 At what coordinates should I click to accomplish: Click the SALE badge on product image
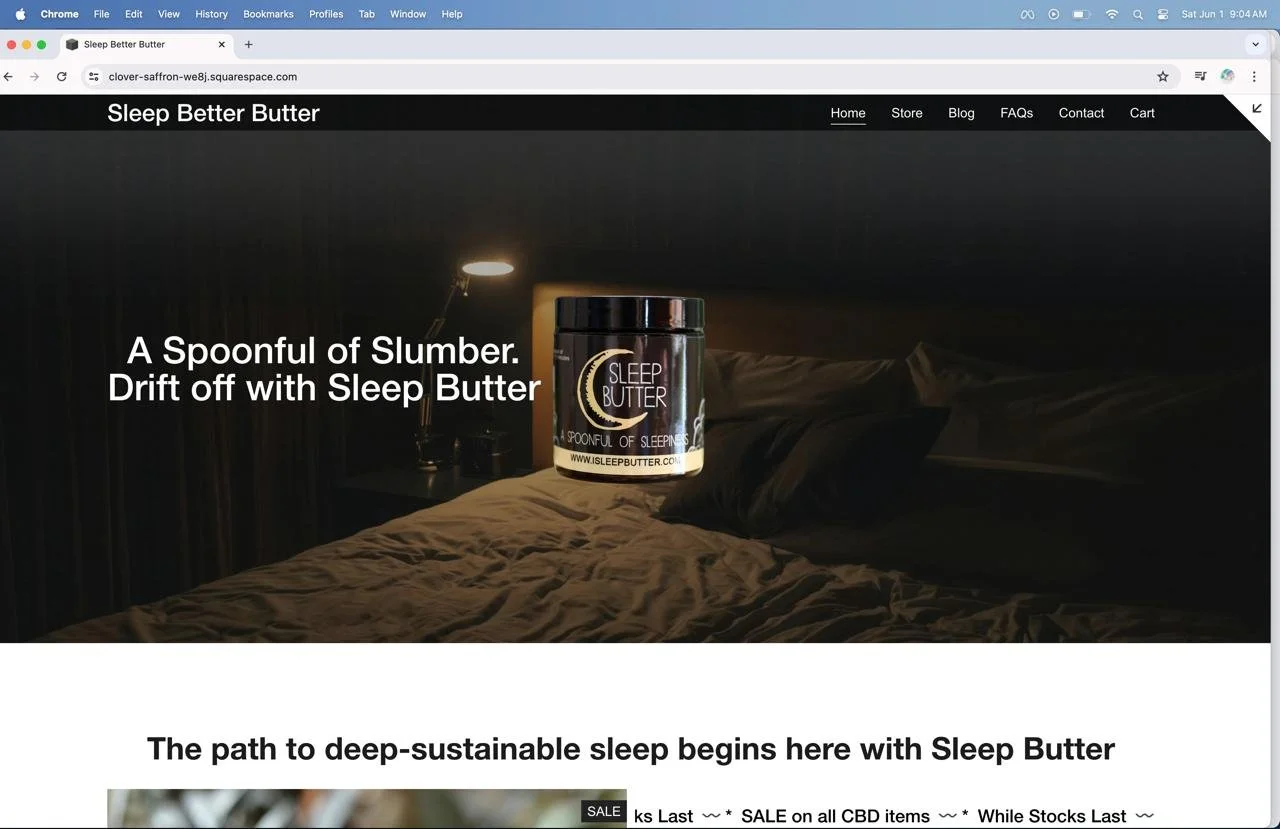[x=604, y=811]
